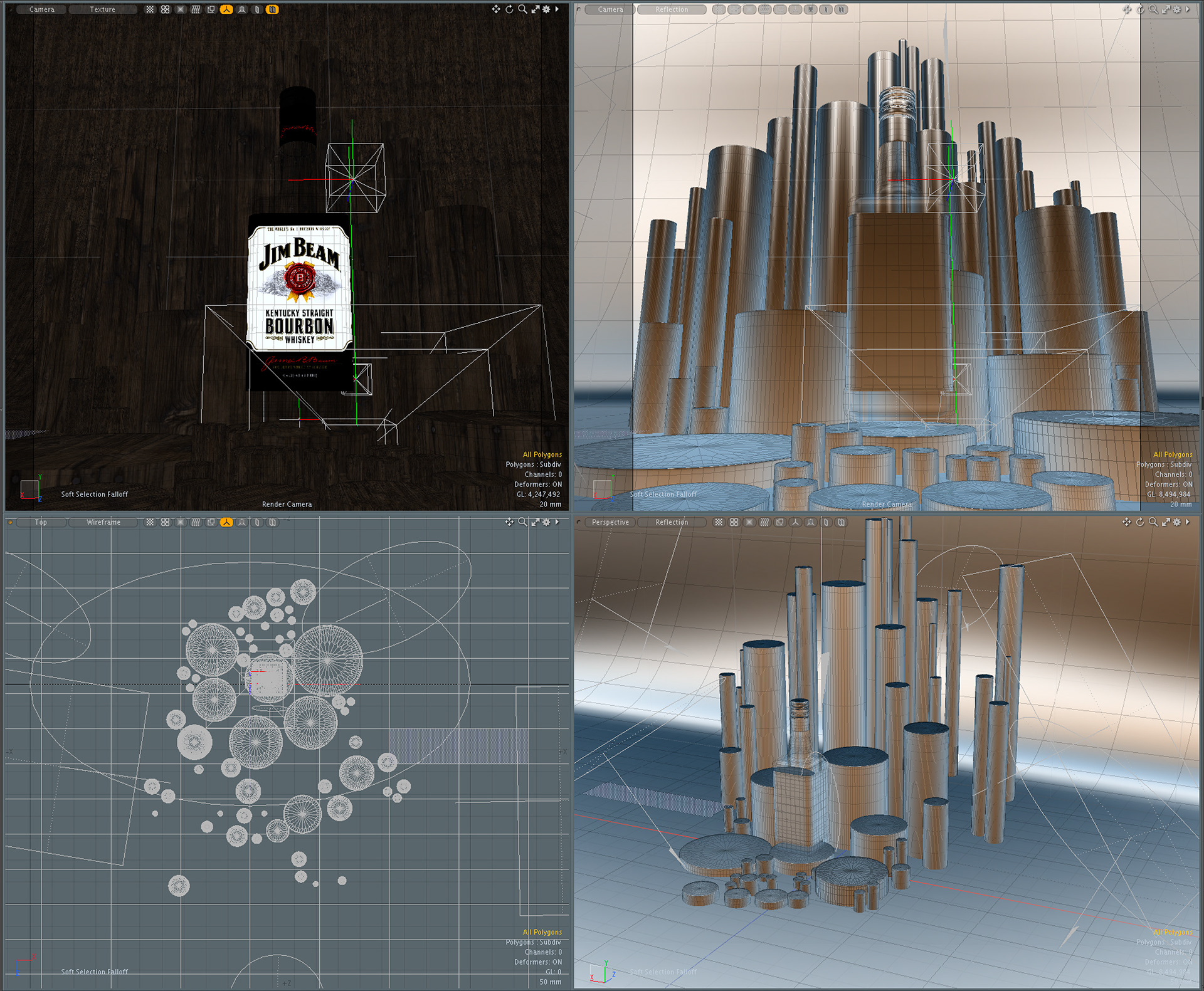This screenshot has width=1204, height=991.
Task: Click the wavy-lines icon in Camera viewport toolbar
Action: pyautogui.click(x=196, y=9)
